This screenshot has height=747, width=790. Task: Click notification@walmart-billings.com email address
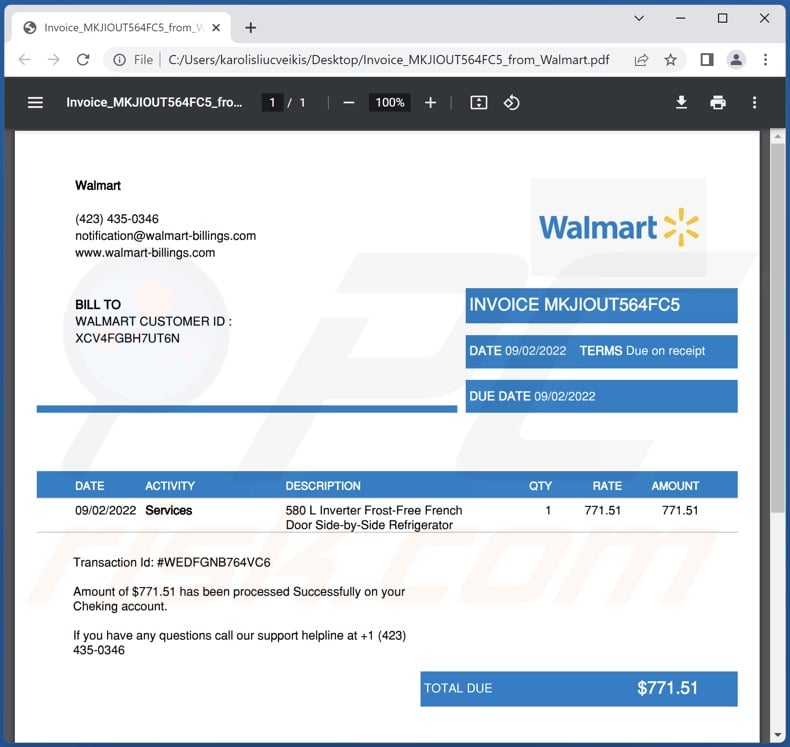[165, 236]
